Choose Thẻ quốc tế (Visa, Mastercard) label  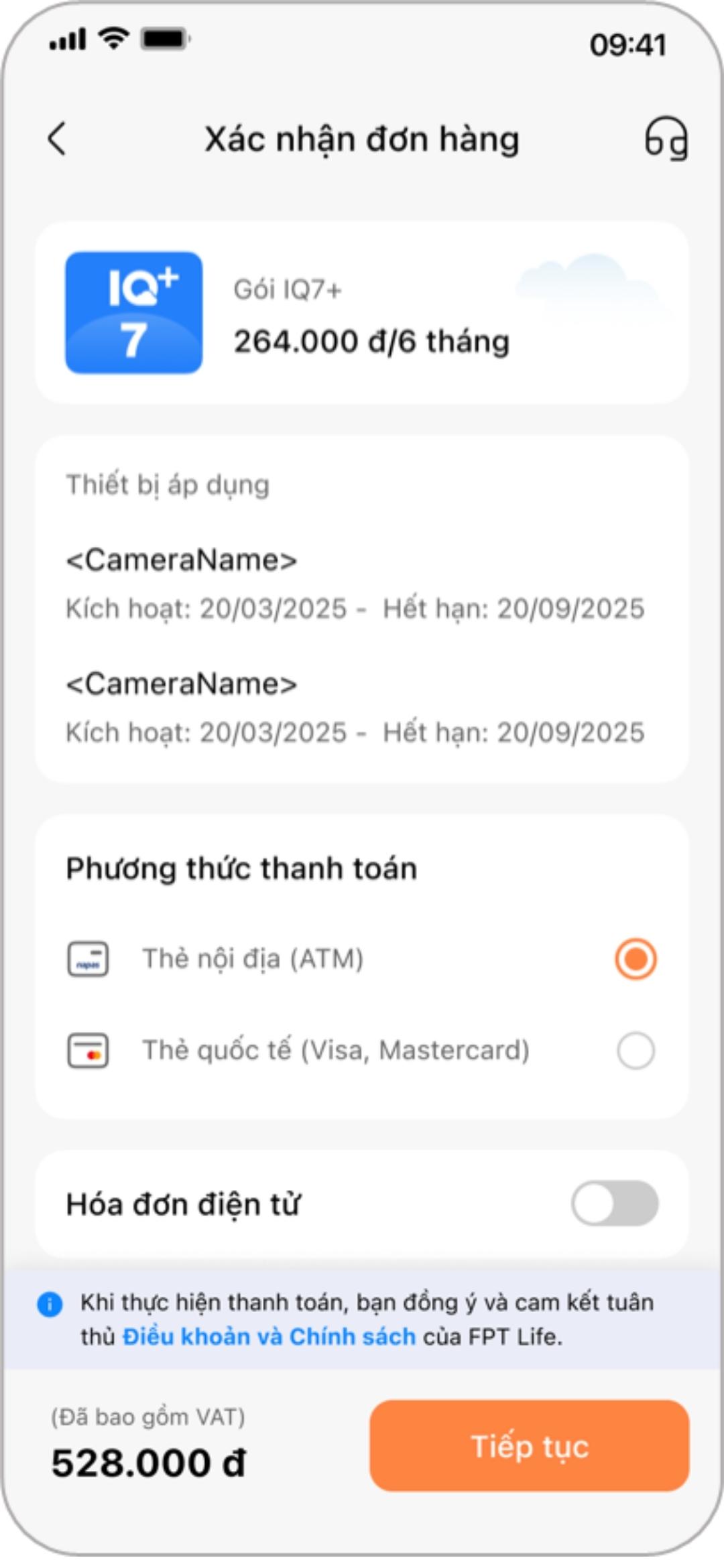point(336,1050)
